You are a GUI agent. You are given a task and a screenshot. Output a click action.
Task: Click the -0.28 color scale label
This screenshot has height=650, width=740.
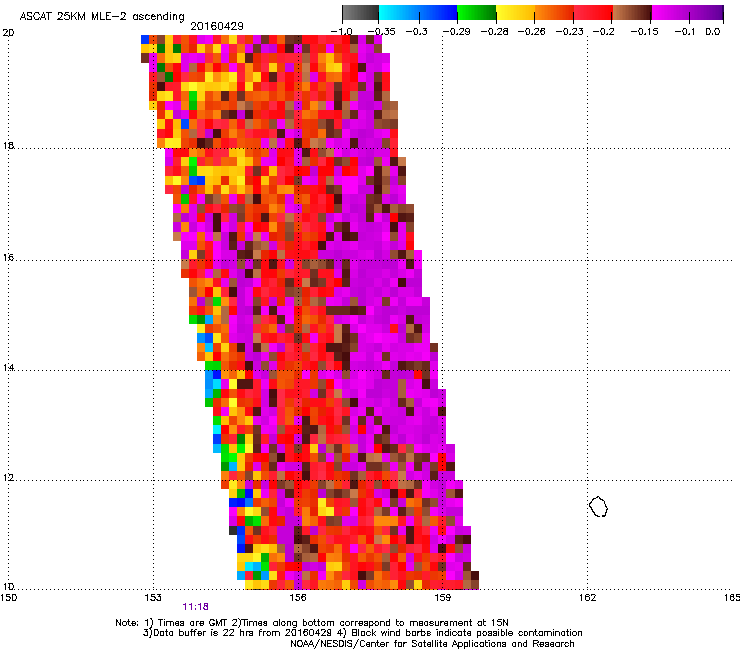(x=494, y=32)
